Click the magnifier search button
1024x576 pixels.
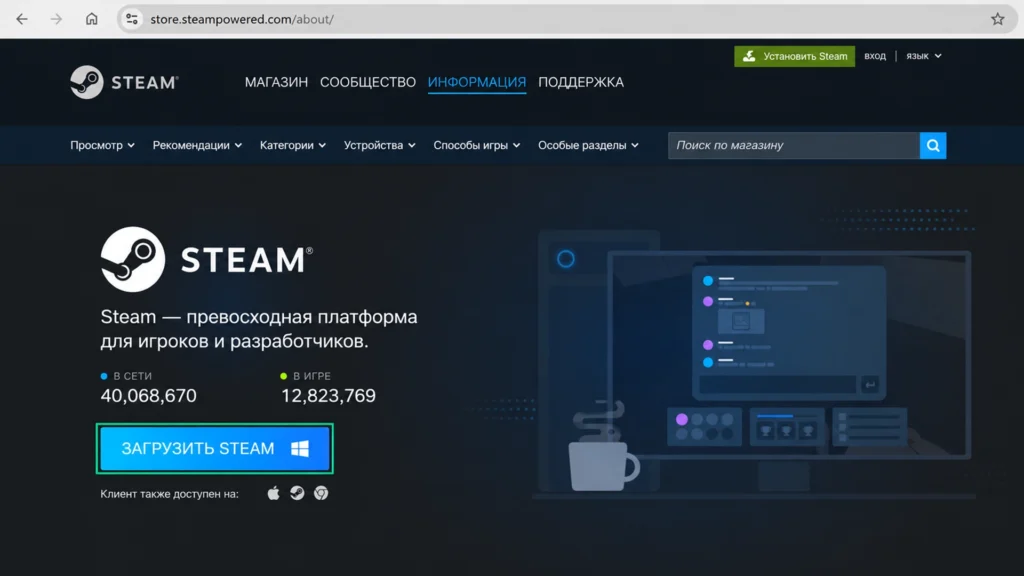(x=933, y=145)
